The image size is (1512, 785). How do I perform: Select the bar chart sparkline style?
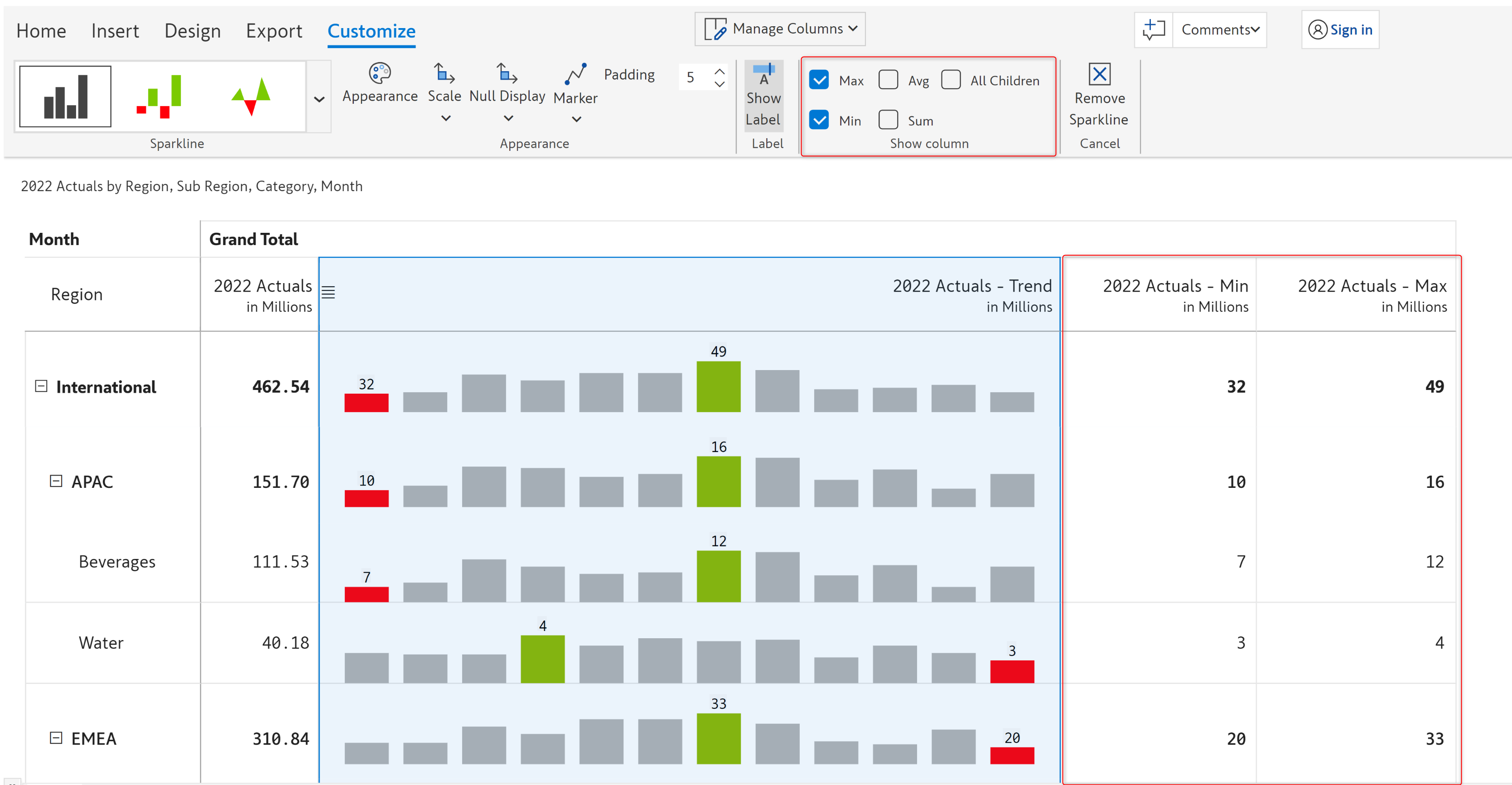tap(65, 96)
